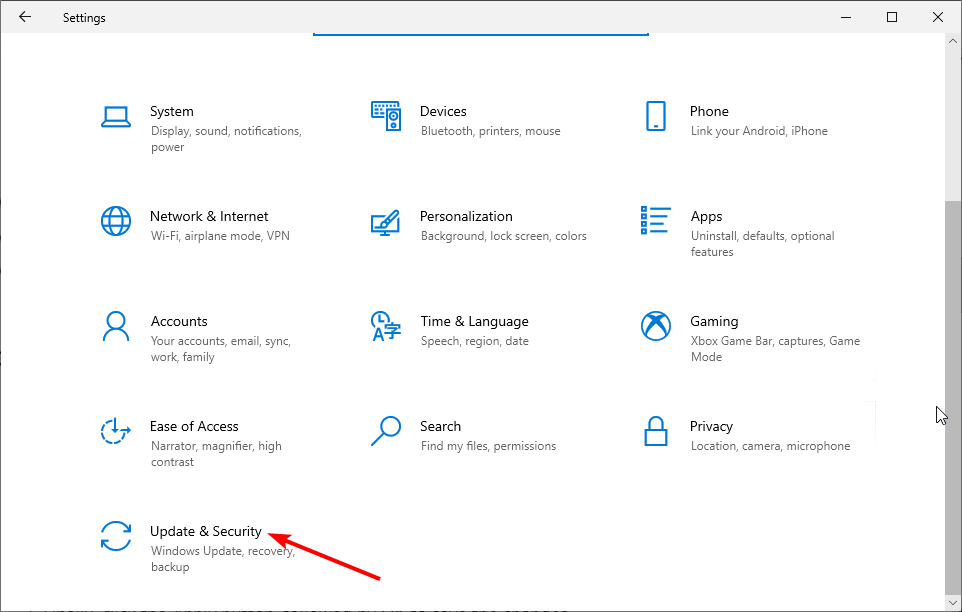The image size is (962, 612).
Task: Click the Network & Internet globe icon
Action: click(x=116, y=221)
